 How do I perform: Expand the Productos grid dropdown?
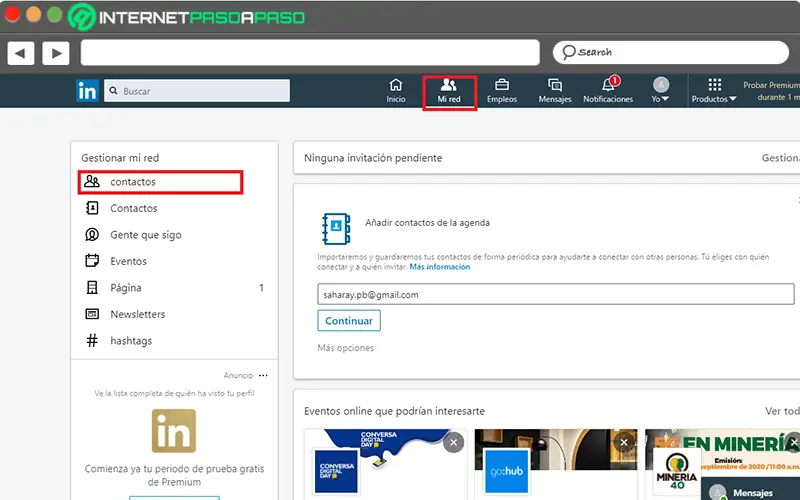click(x=714, y=91)
